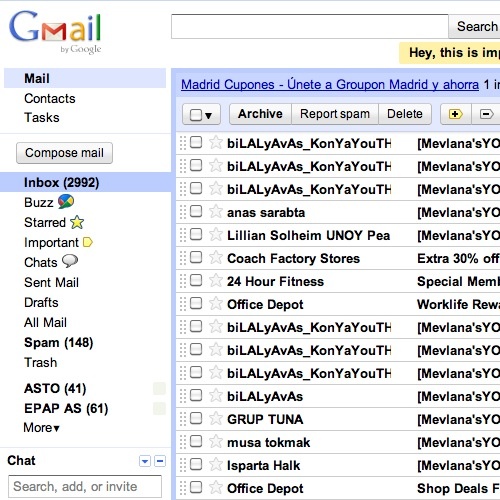Star the Coach Factory Stores email
Image resolution: width=500 pixels, height=500 pixels.
click(x=216, y=258)
